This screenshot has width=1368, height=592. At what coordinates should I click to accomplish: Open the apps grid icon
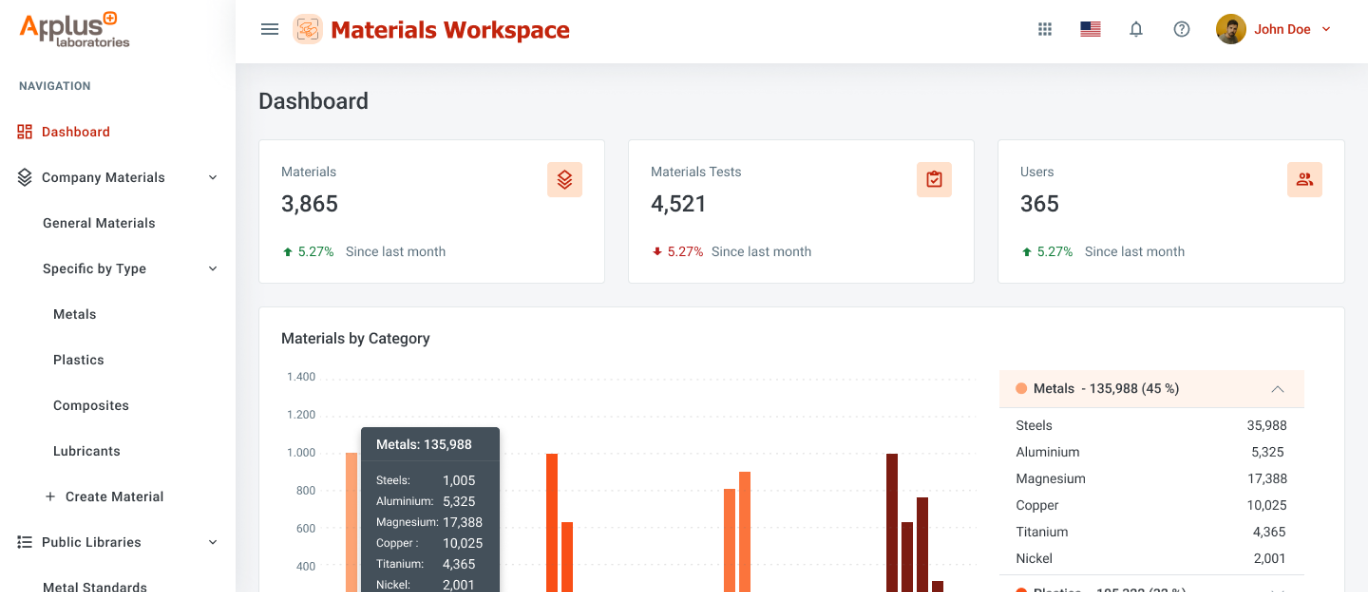click(1045, 29)
